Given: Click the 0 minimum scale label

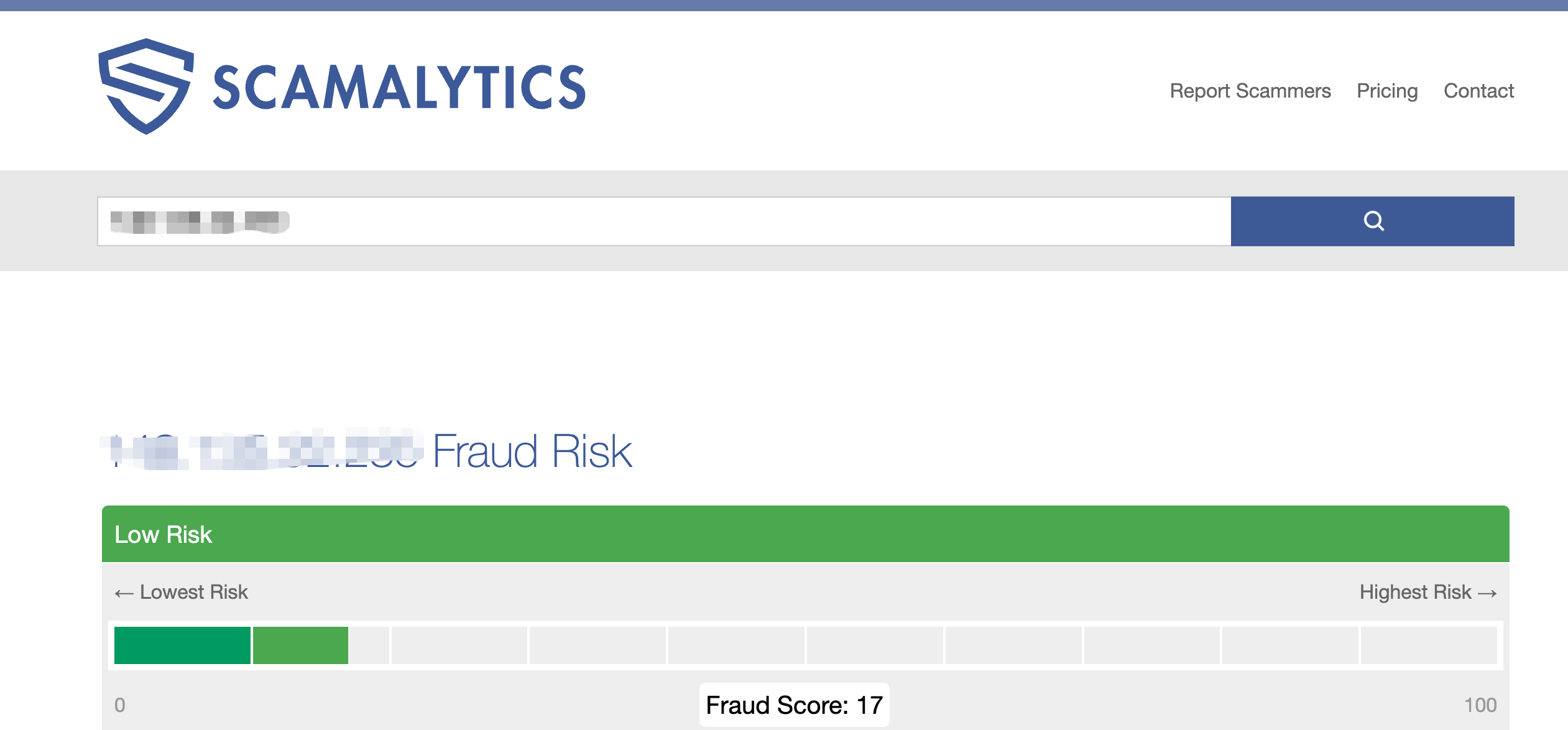Looking at the screenshot, I should click(x=120, y=705).
